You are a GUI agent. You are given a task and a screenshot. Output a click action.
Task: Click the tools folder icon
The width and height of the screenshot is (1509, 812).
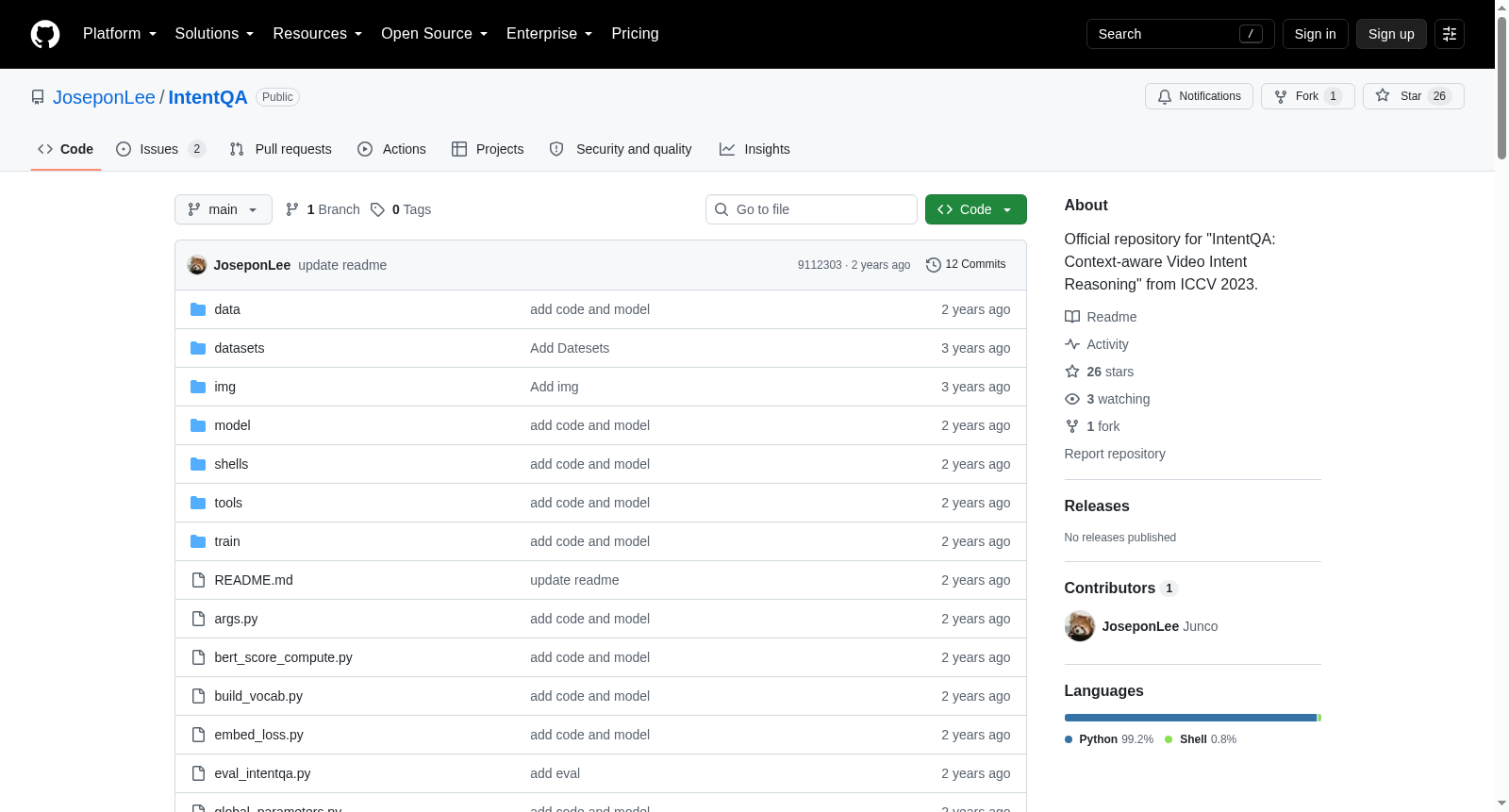pyautogui.click(x=198, y=503)
